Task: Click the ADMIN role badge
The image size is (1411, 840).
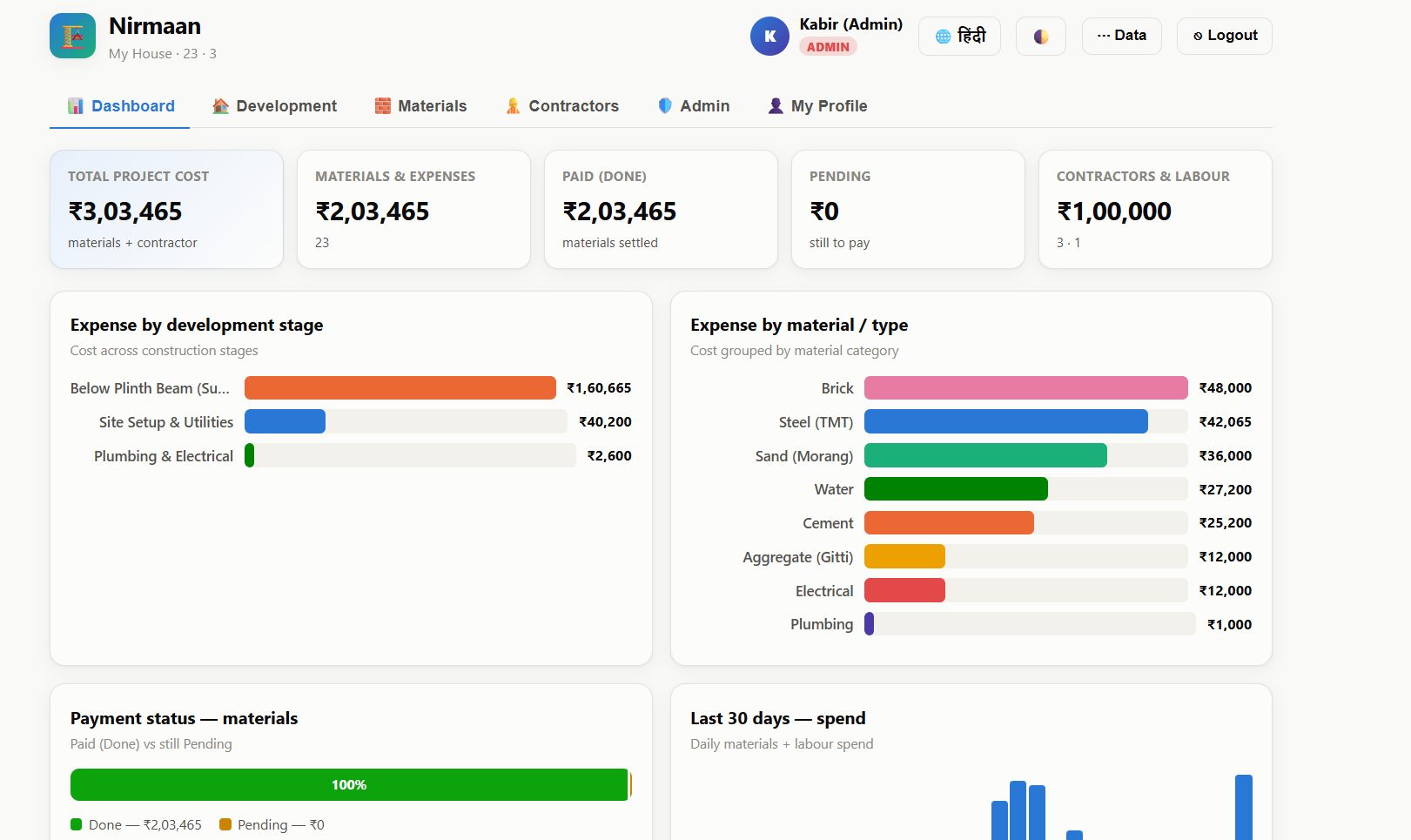Action: [x=828, y=47]
